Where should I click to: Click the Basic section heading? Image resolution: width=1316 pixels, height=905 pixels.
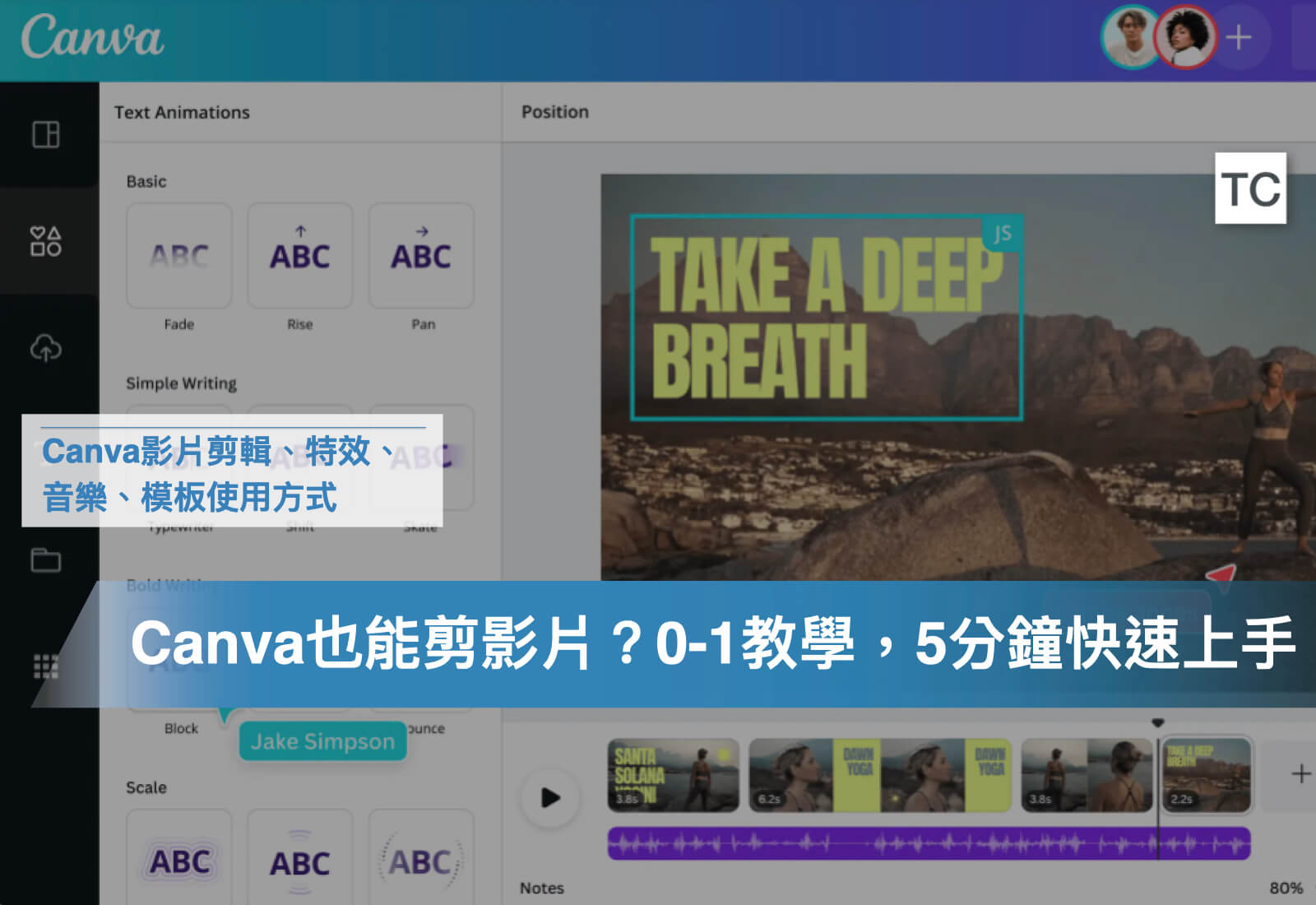pyautogui.click(x=146, y=181)
